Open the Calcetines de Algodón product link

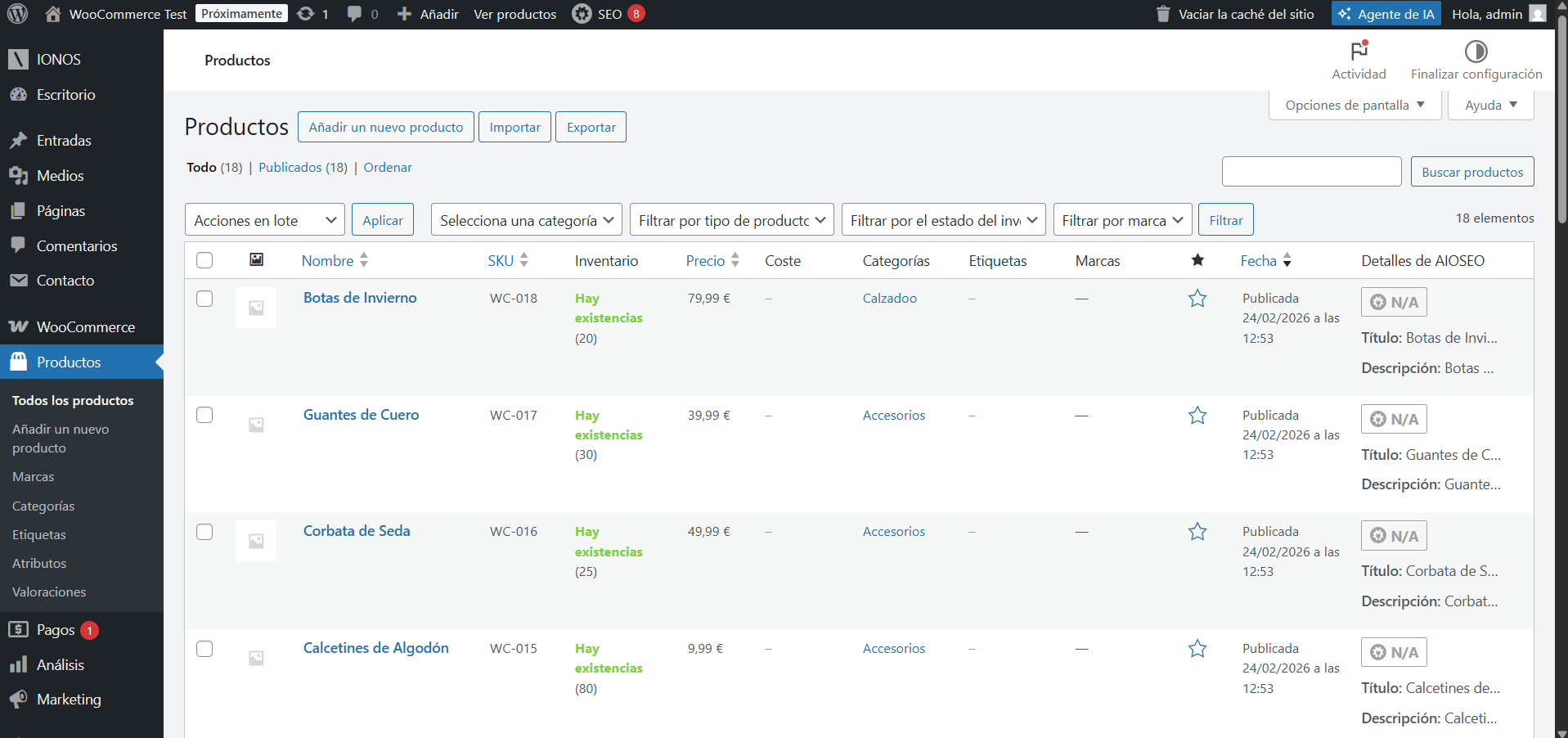tap(375, 648)
